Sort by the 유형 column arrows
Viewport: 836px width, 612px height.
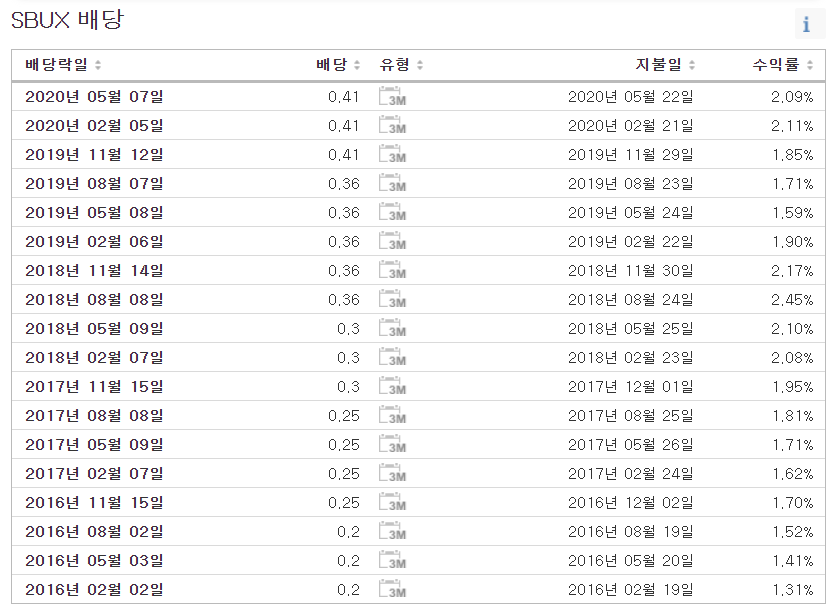(420, 65)
